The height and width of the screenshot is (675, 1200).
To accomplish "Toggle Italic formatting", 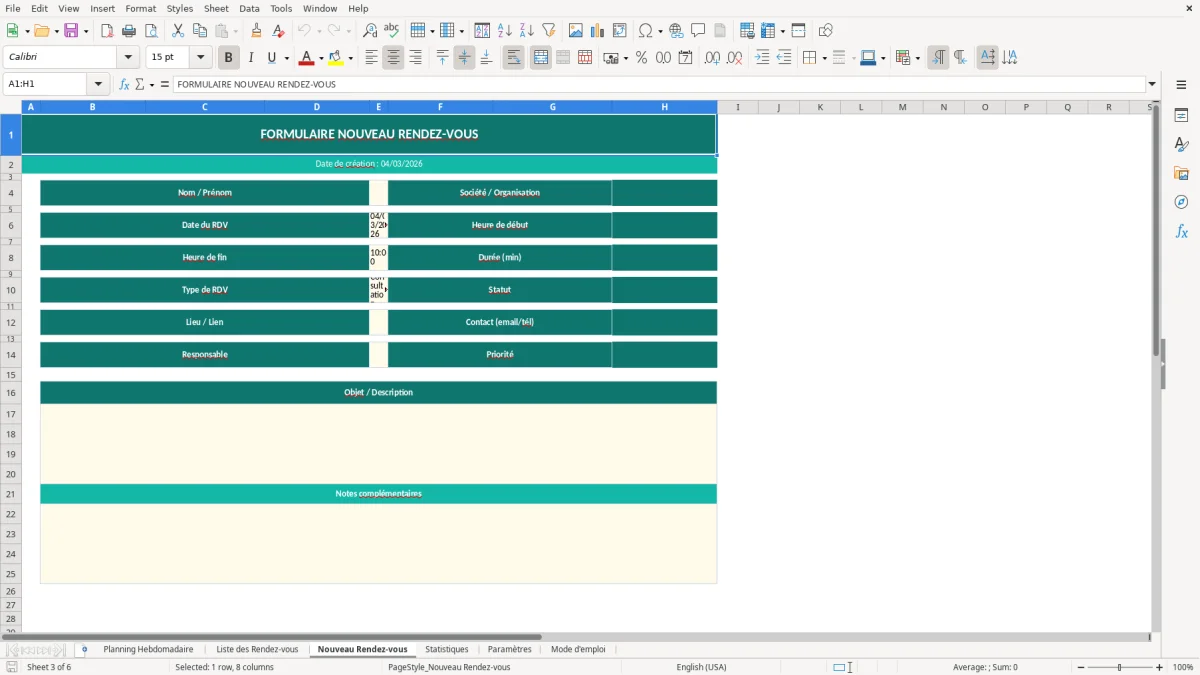I will pos(250,58).
